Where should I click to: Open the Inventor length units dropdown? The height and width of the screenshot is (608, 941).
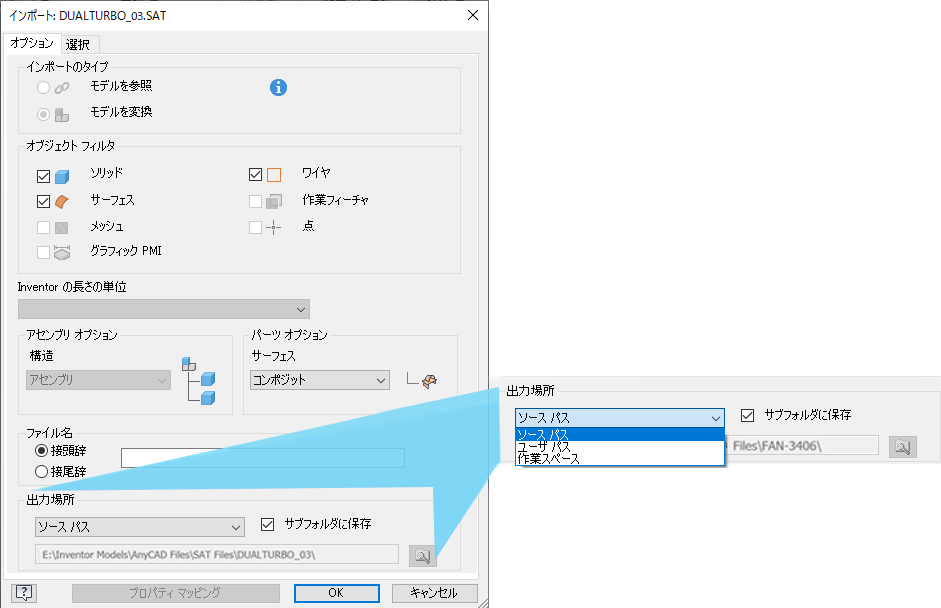tap(164, 309)
